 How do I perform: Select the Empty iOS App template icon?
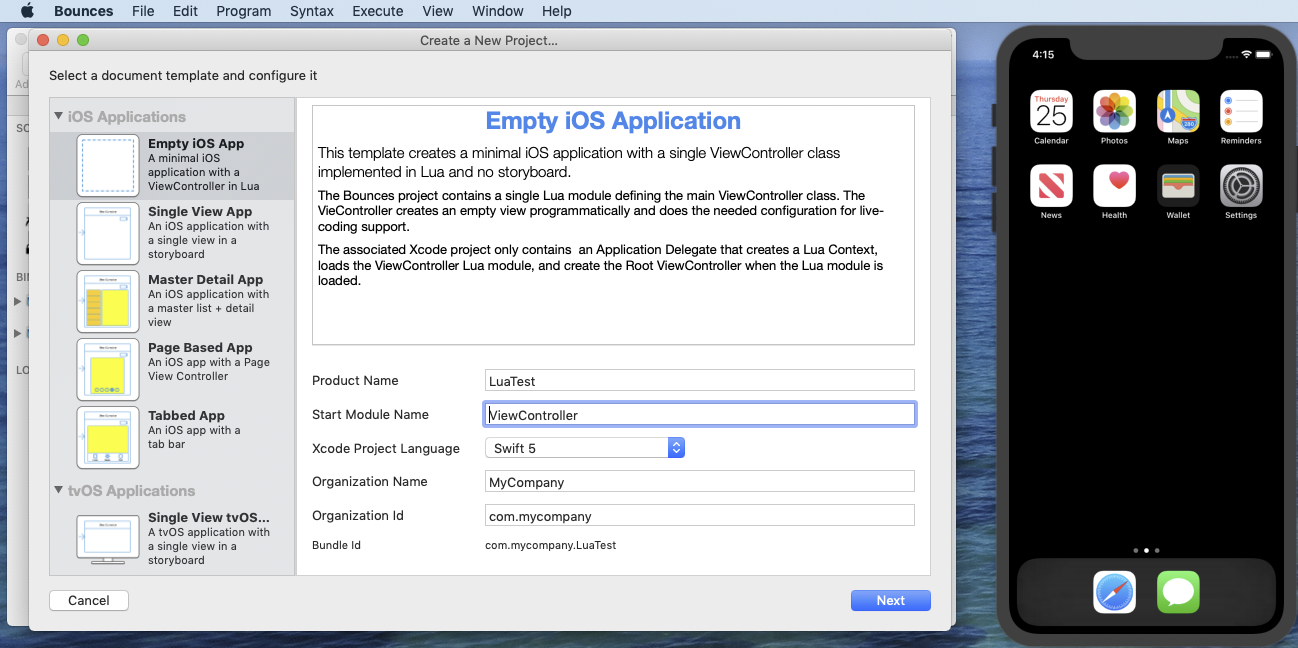tap(108, 165)
